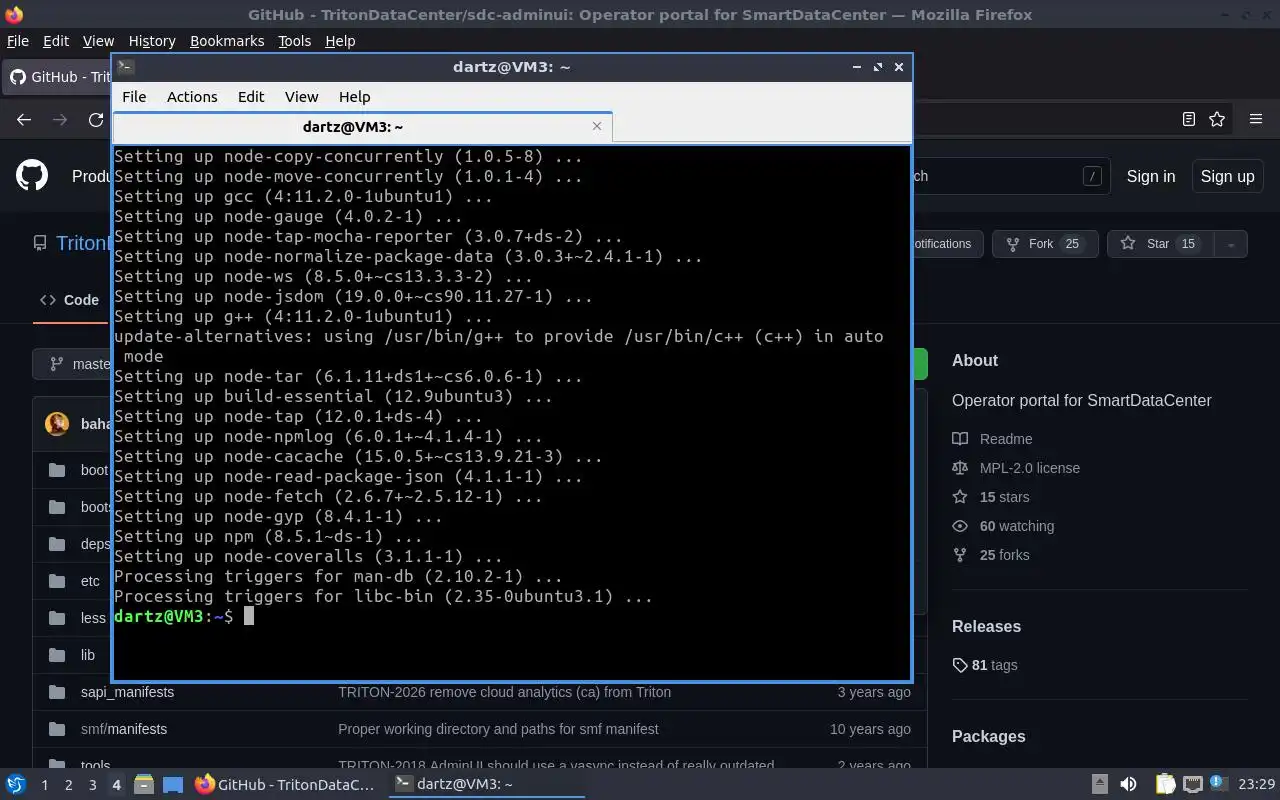This screenshot has width=1280, height=800.
Task: Open the Actions menu in the terminal
Action: 192,97
